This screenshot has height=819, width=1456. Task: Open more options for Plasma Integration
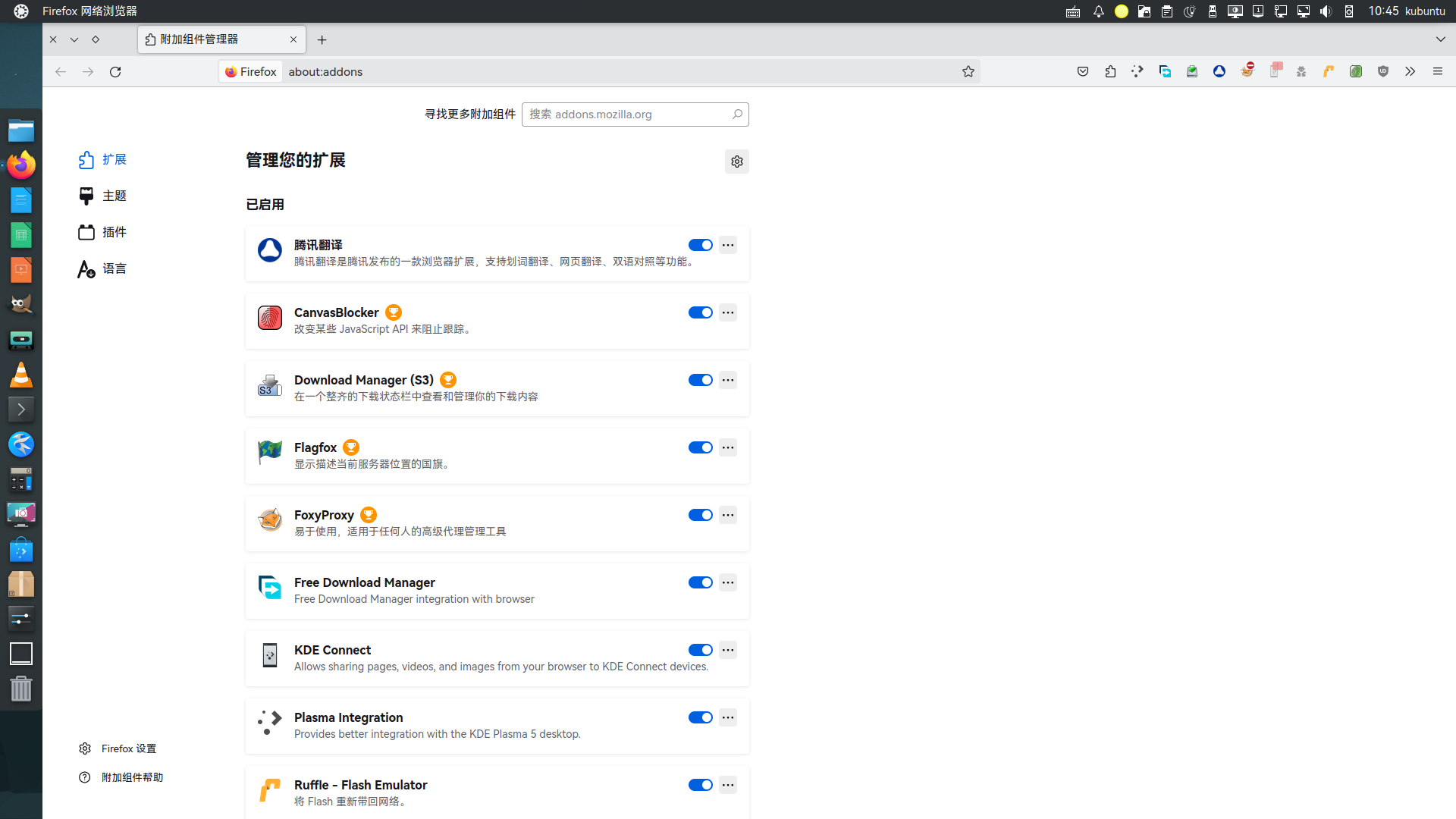728,717
